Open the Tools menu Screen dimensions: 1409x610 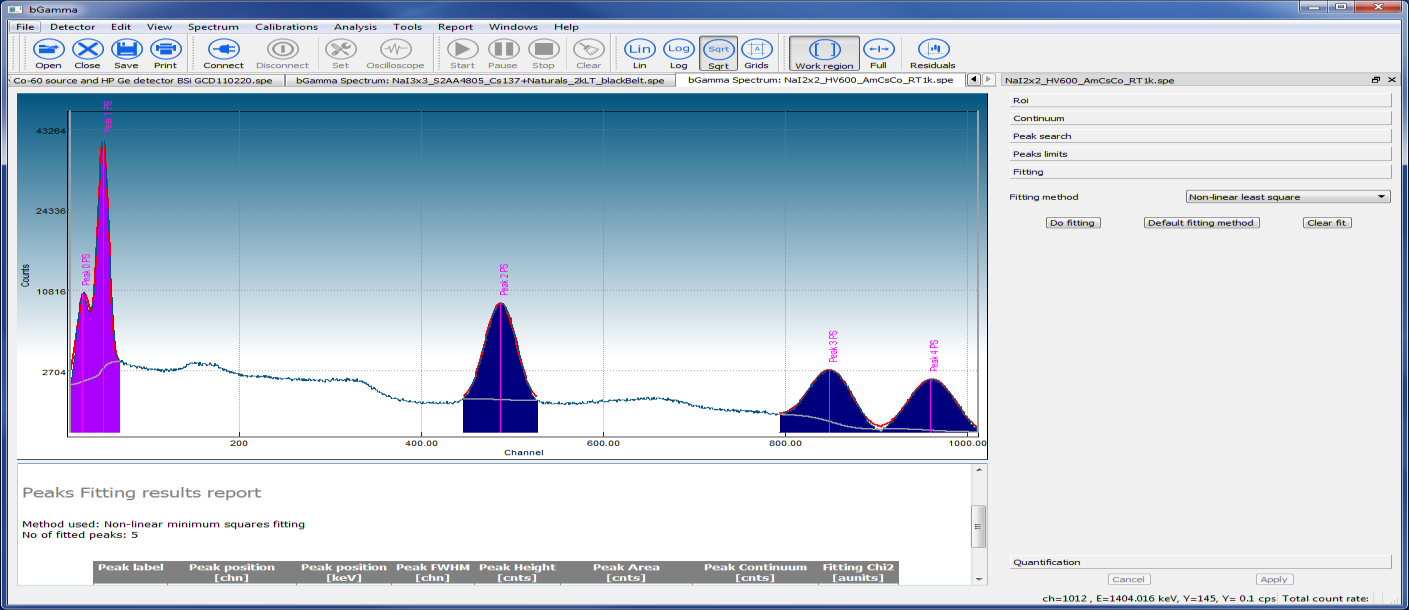pyautogui.click(x=407, y=27)
